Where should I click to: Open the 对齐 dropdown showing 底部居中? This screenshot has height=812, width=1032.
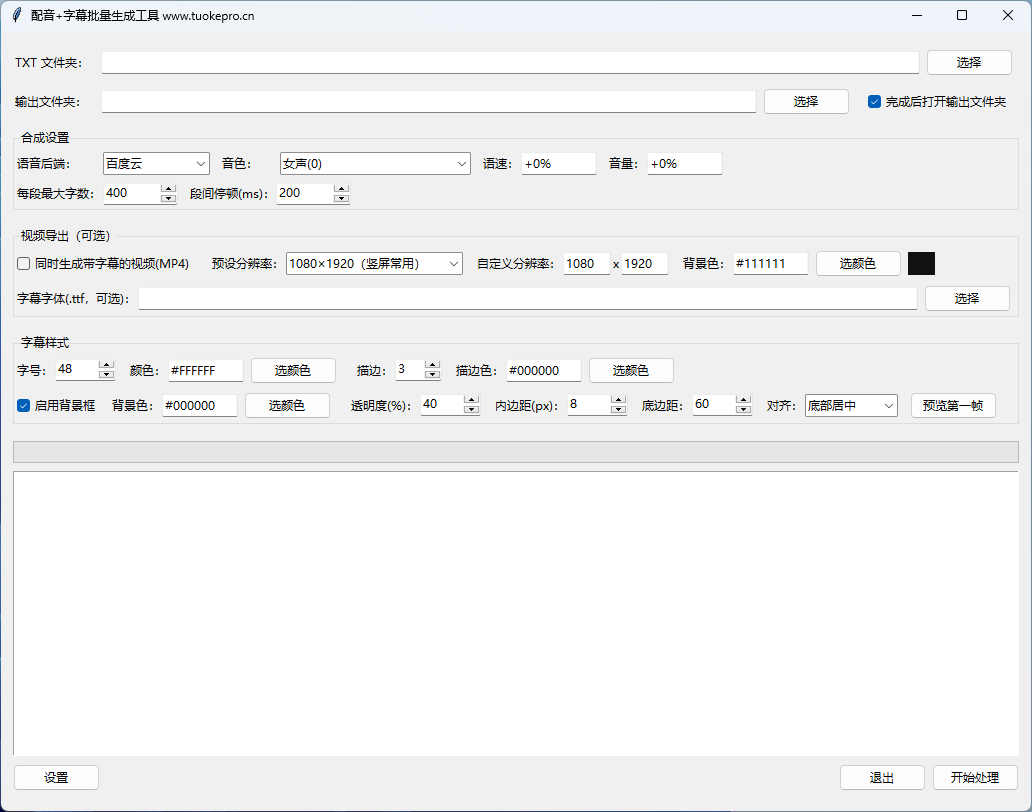850,406
